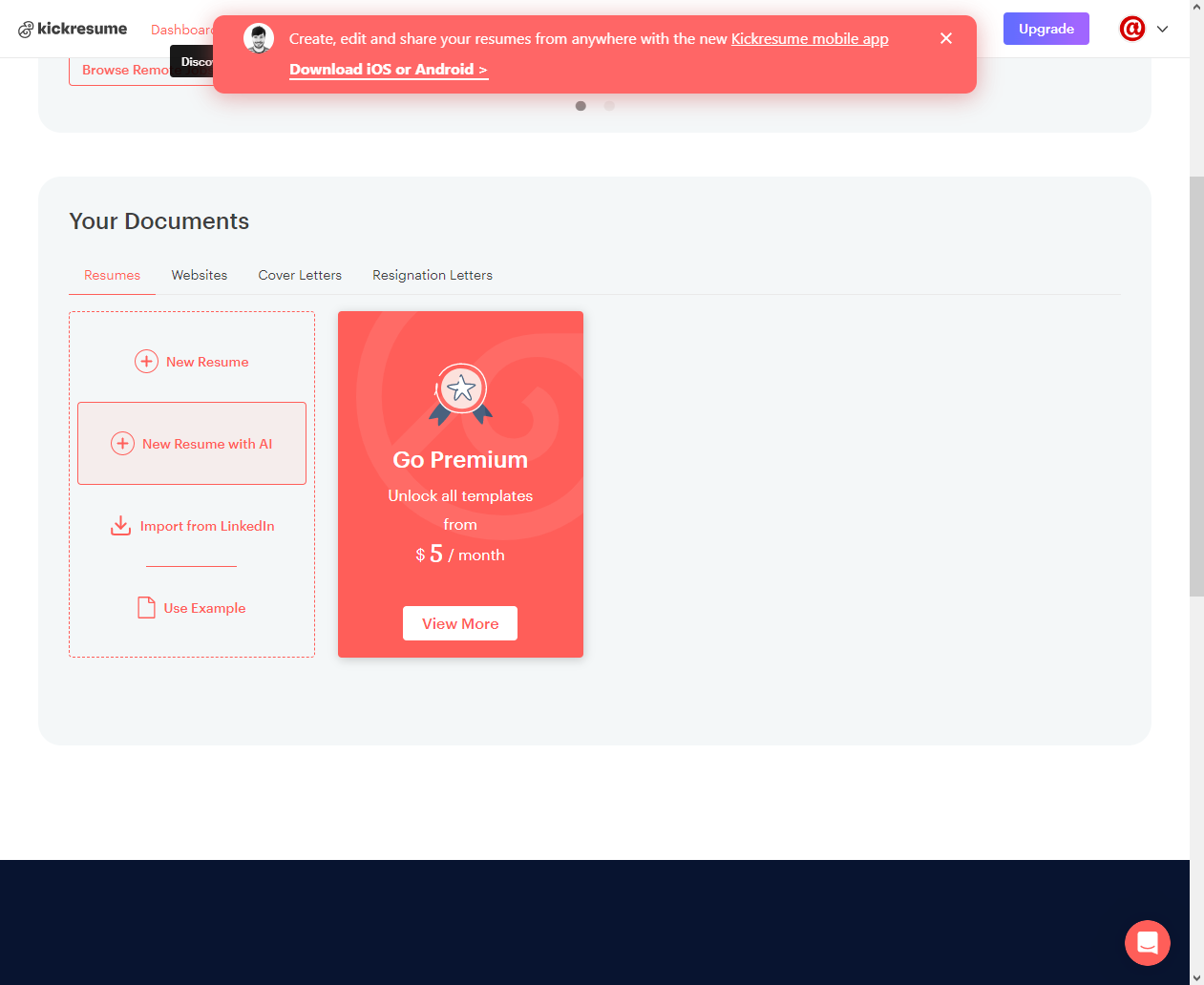This screenshot has height=985, width=1204.
Task: Switch to the Resumes tab
Action: point(112,275)
